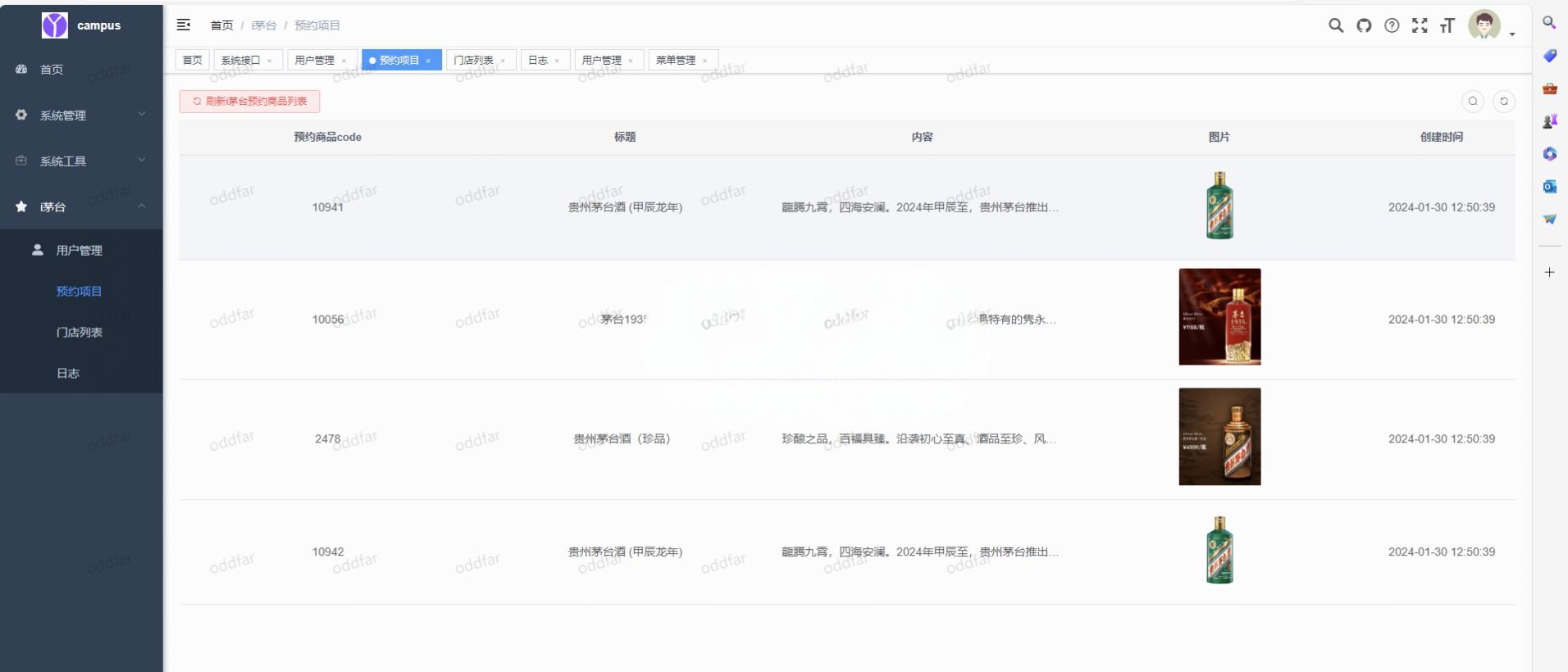Open the browser sidebar Outlook icon
The image size is (1568, 672).
pyautogui.click(x=1549, y=187)
